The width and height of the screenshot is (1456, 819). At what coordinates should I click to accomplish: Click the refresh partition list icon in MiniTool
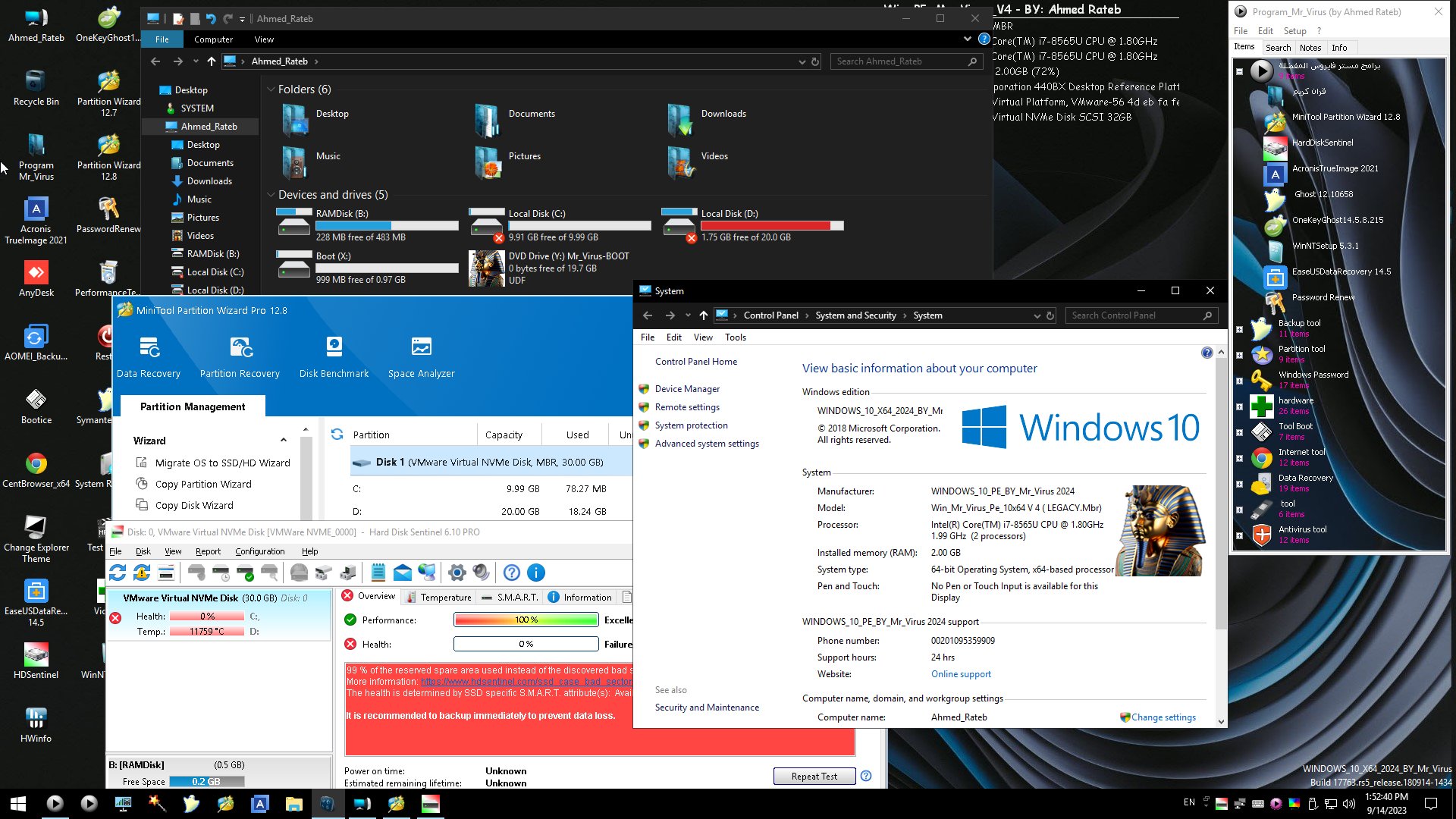337,435
